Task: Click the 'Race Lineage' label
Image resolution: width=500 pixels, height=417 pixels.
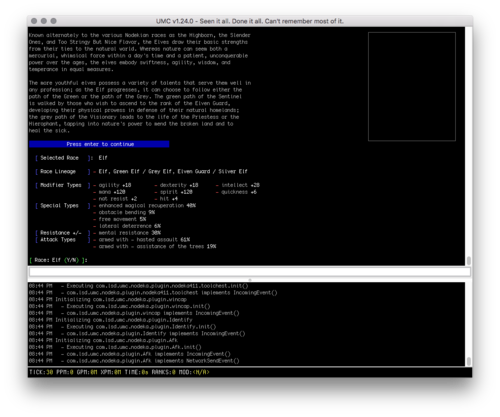Action: (58, 171)
